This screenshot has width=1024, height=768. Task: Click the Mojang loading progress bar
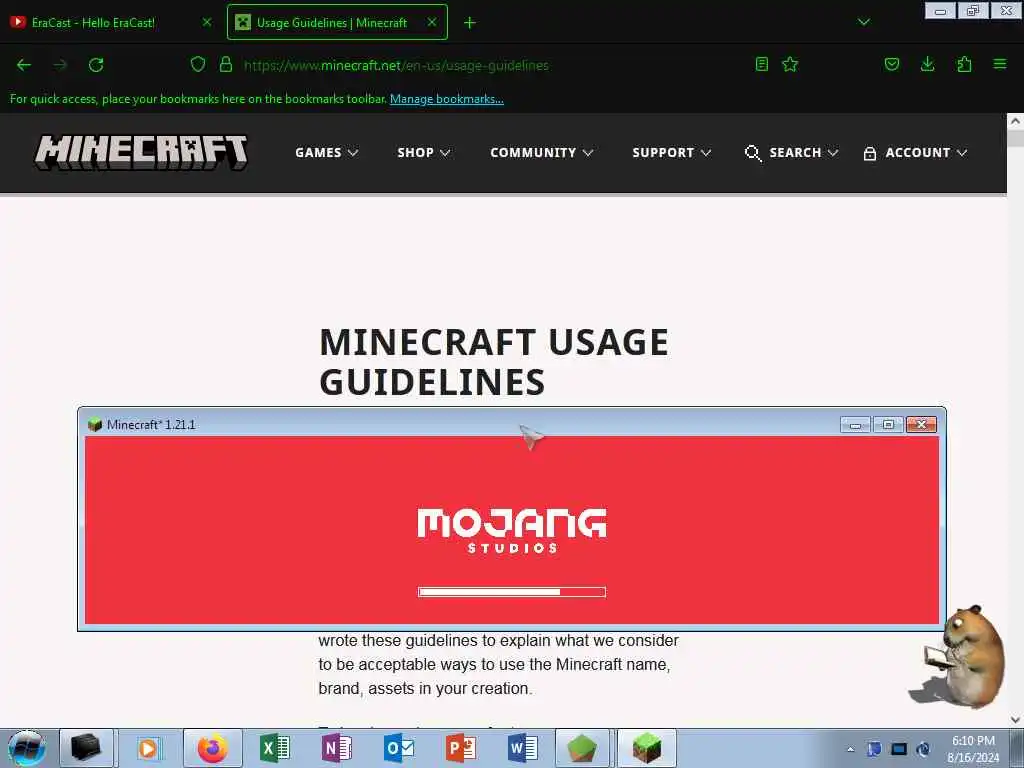tap(512, 592)
